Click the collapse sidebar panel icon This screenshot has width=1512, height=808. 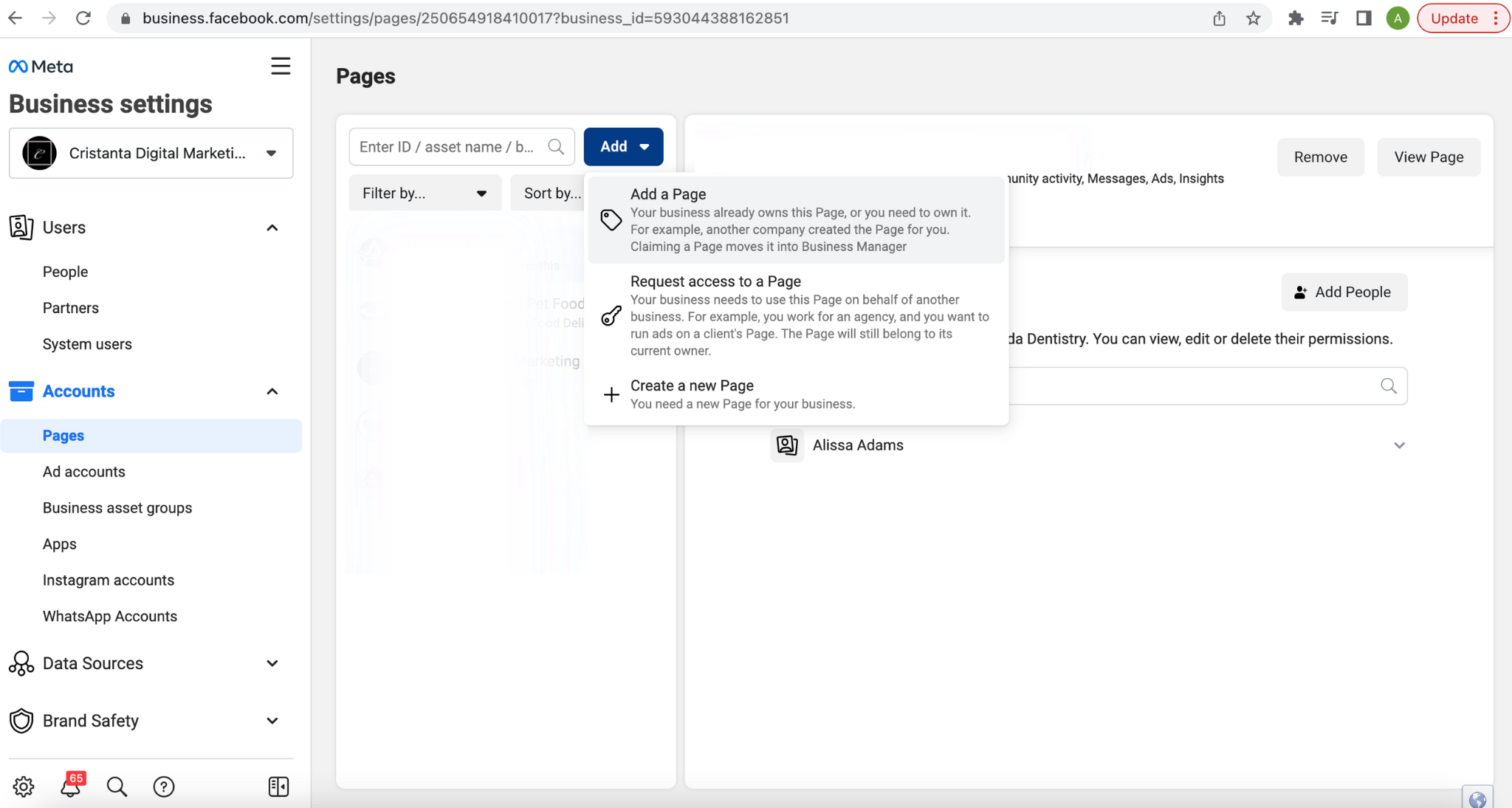point(278,787)
